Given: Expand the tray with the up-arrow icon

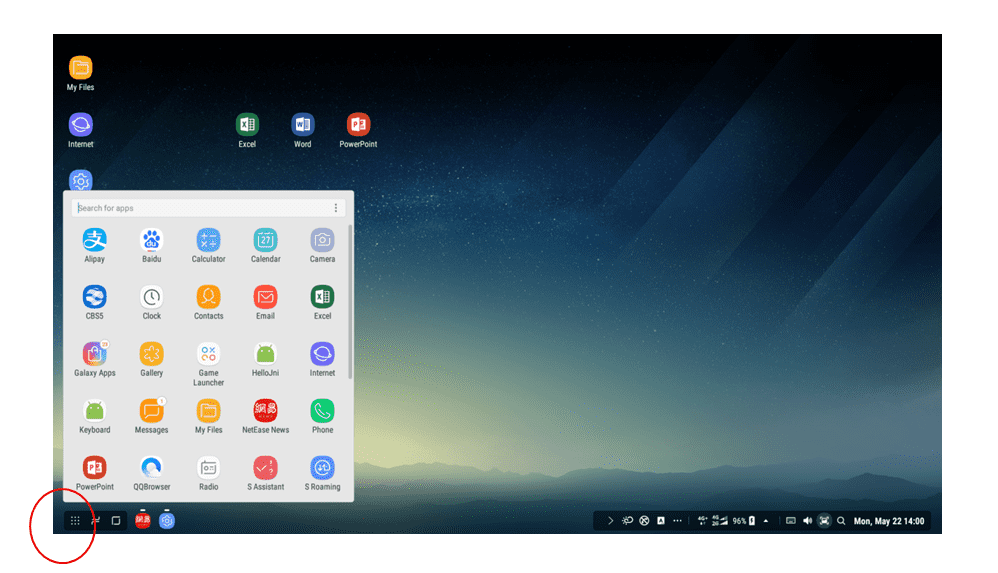Looking at the screenshot, I should 766,521.
